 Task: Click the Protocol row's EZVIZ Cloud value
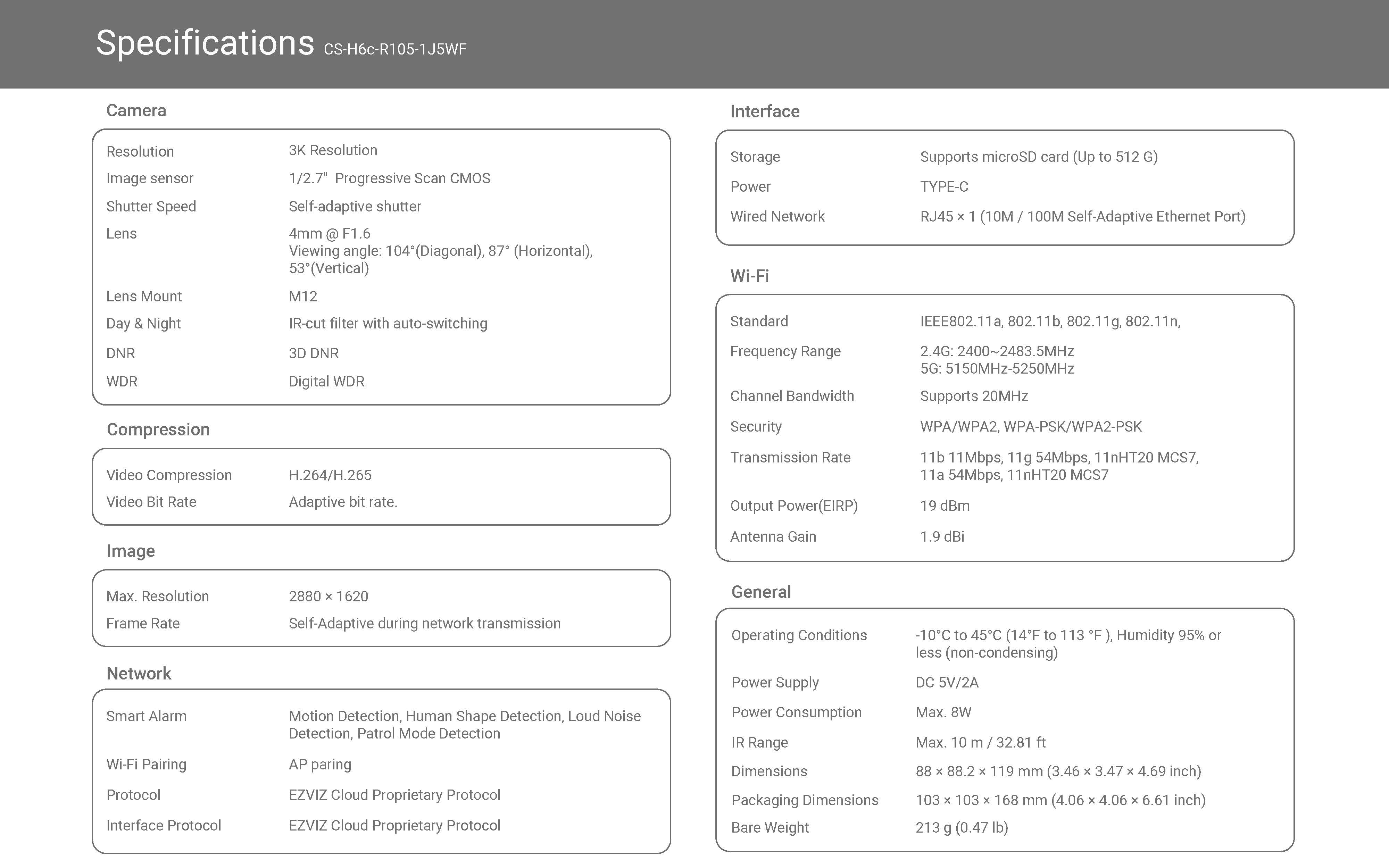coord(394,795)
